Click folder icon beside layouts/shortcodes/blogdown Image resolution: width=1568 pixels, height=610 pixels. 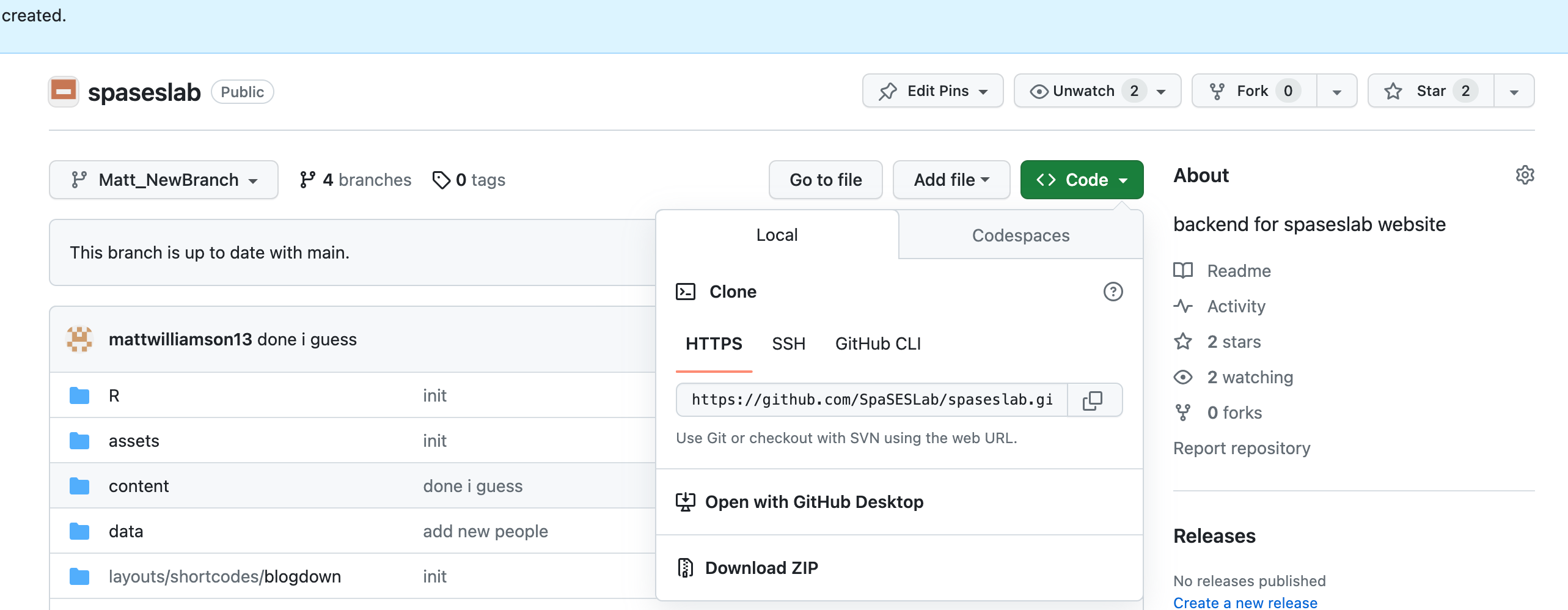[79, 576]
